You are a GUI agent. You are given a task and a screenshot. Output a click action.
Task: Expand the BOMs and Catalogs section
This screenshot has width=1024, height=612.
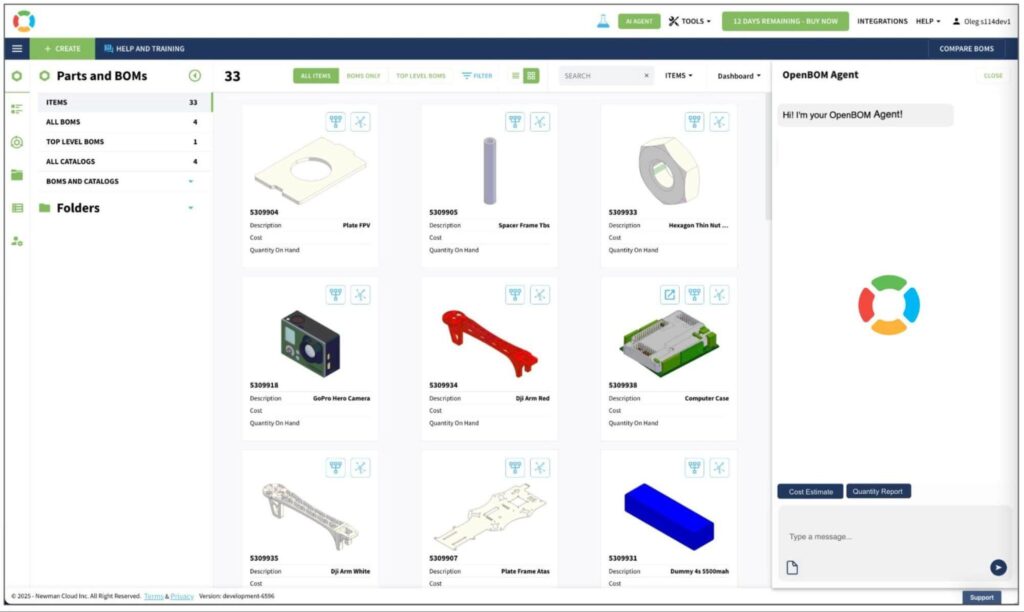[191, 182]
